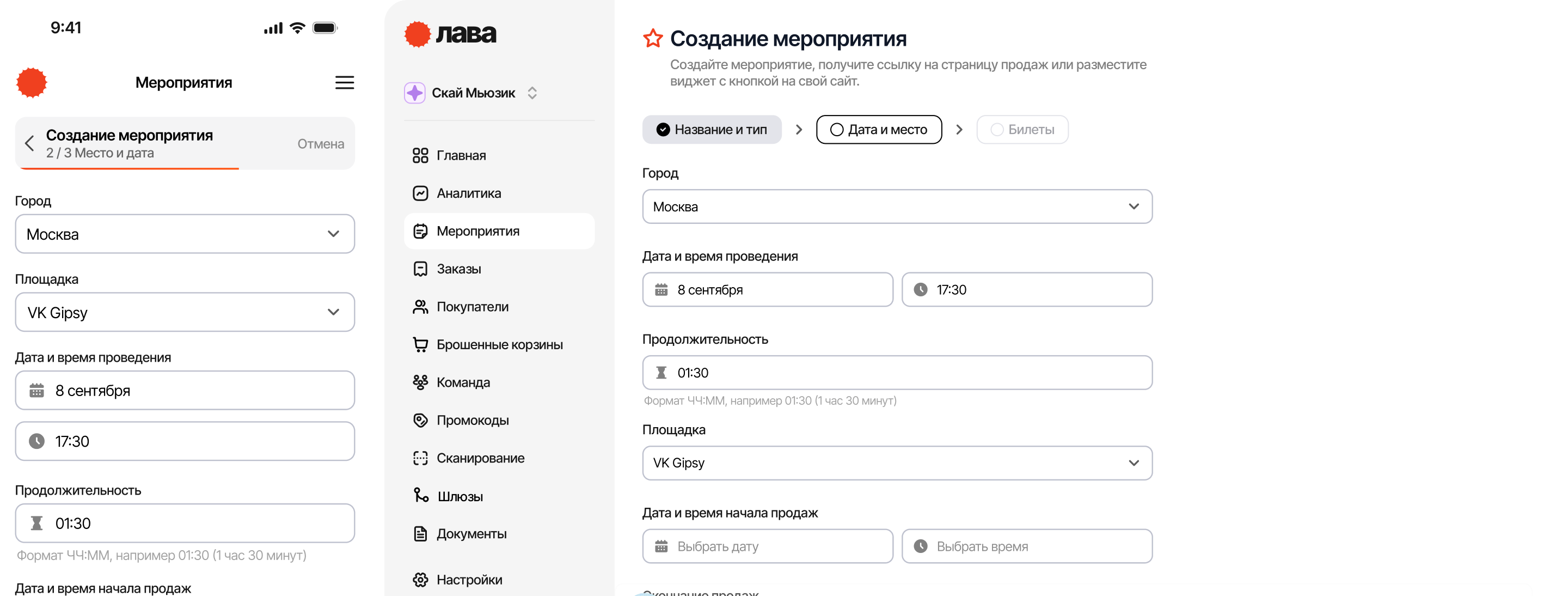The height and width of the screenshot is (596, 1568).
Task: Select the Дата и место step radio
Action: [837, 130]
